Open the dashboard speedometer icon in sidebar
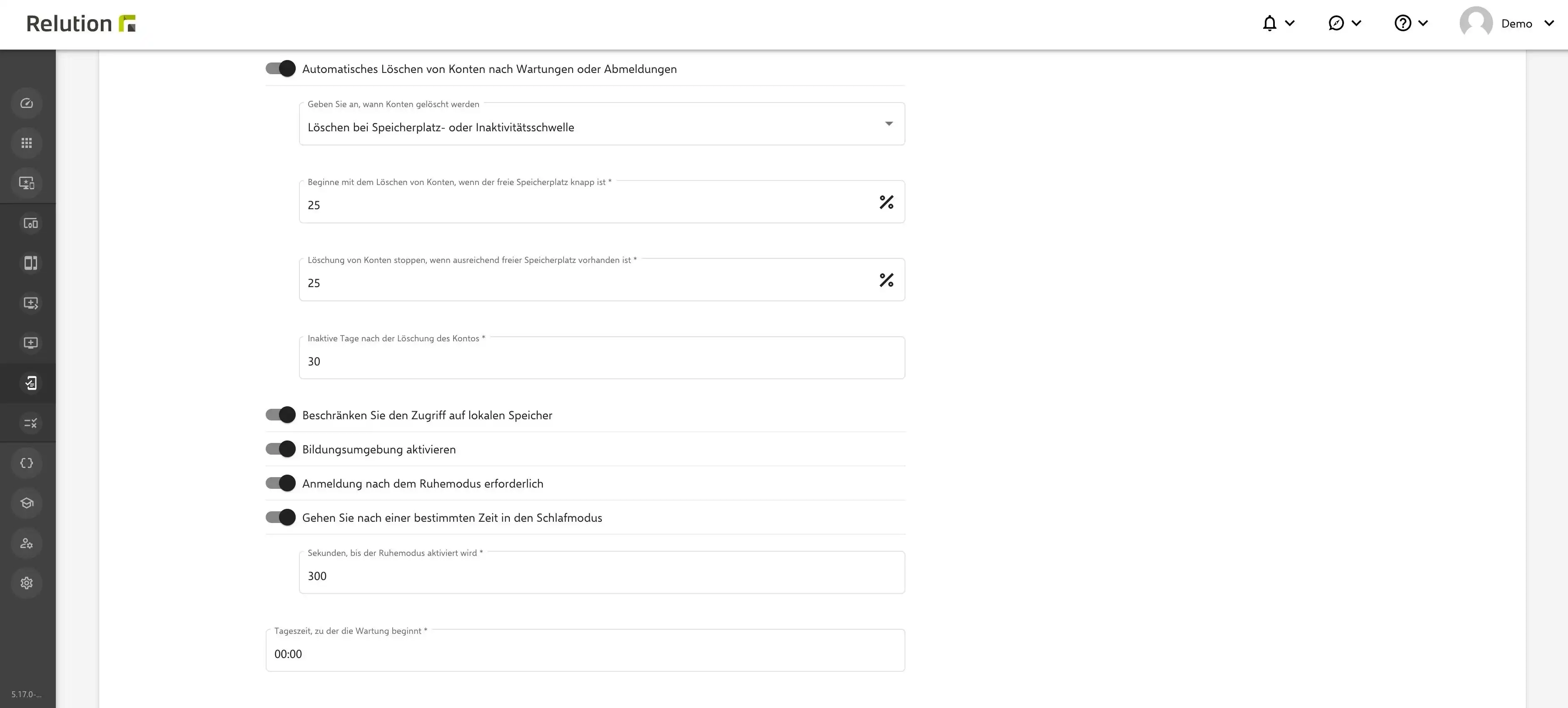Viewport: 1568px width, 708px height. (27, 103)
